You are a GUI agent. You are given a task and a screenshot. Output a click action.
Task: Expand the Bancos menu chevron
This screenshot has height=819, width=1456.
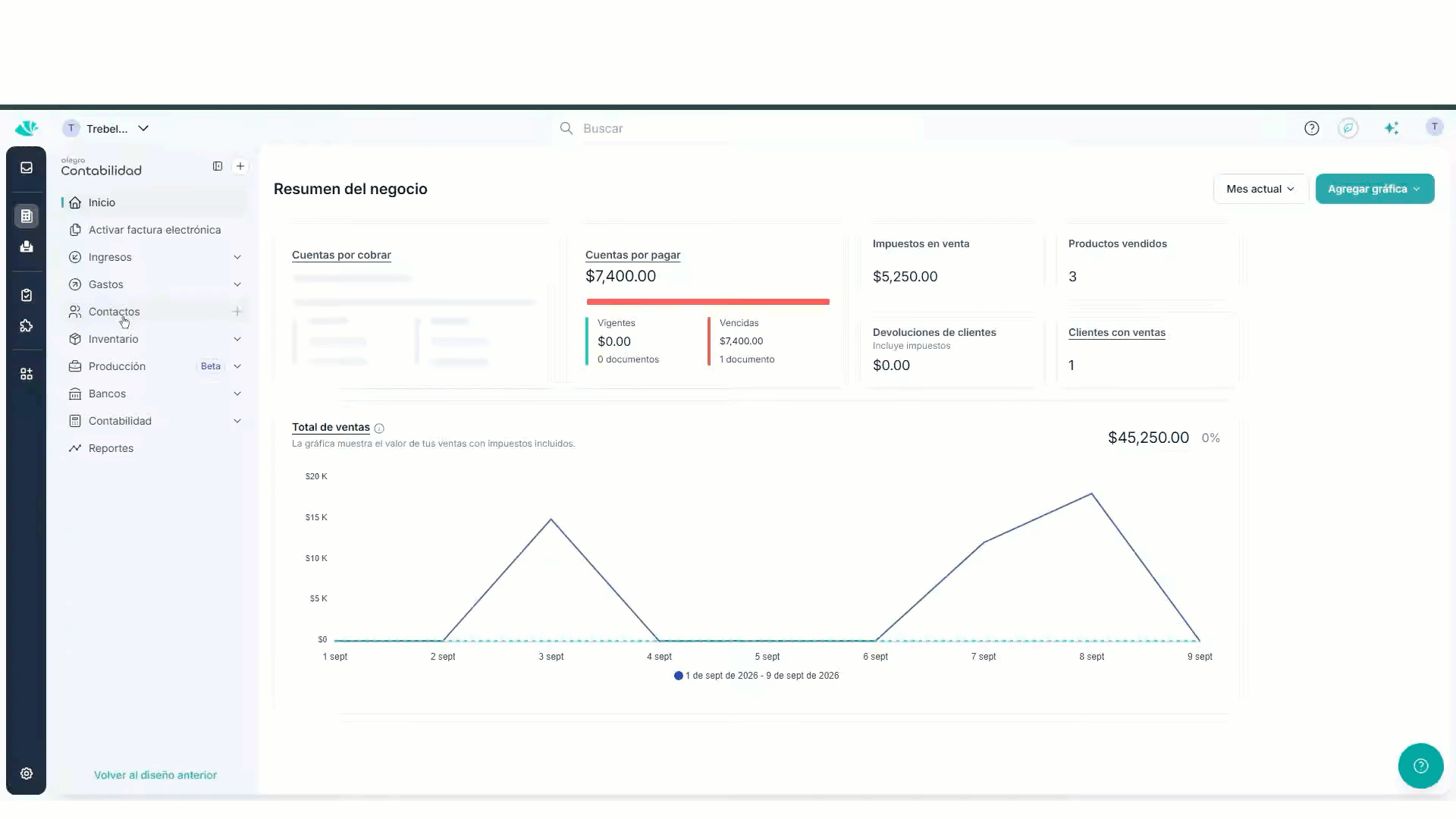[237, 394]
